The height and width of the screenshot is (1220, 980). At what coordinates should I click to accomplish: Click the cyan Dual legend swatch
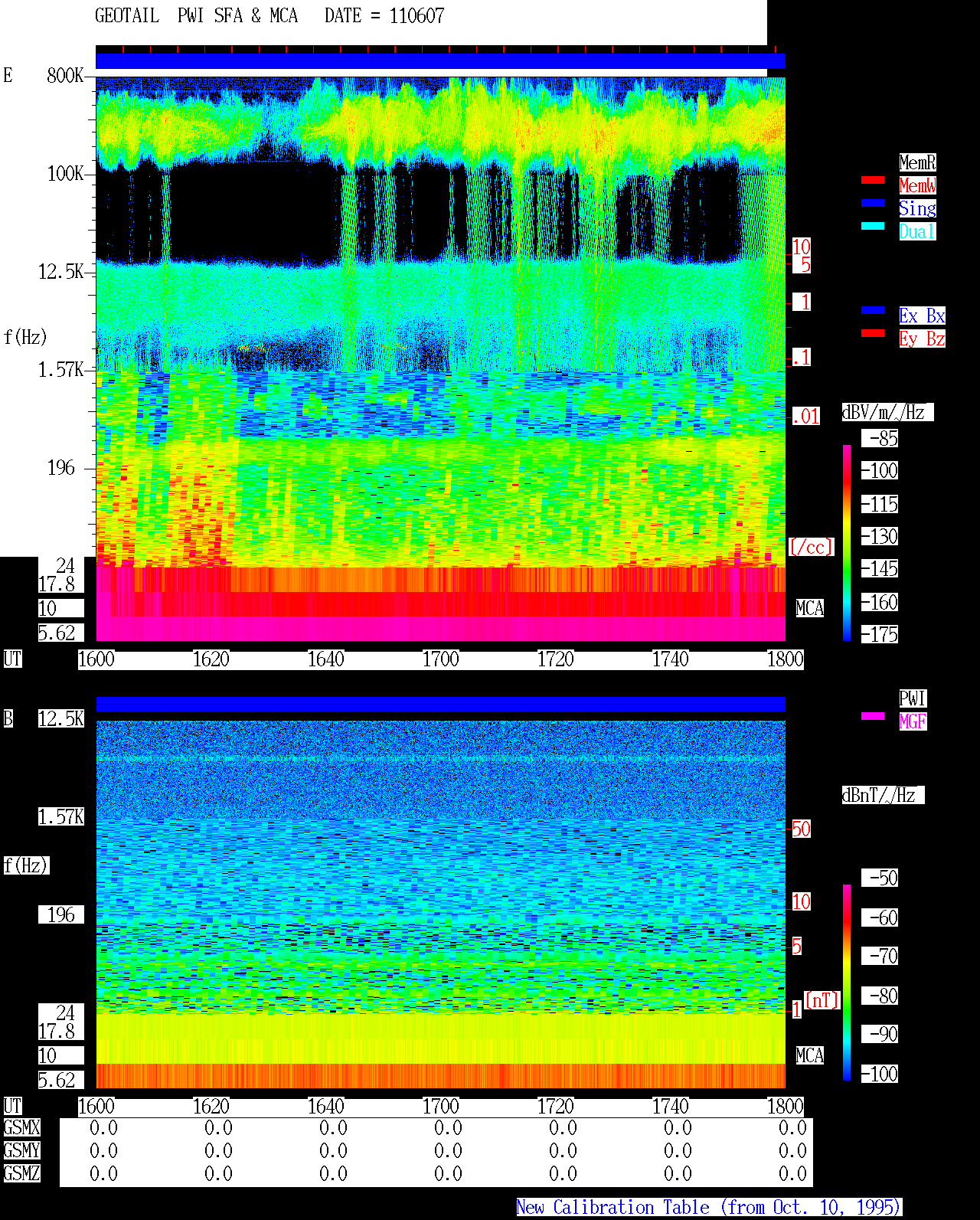click(x=873, y=226)
